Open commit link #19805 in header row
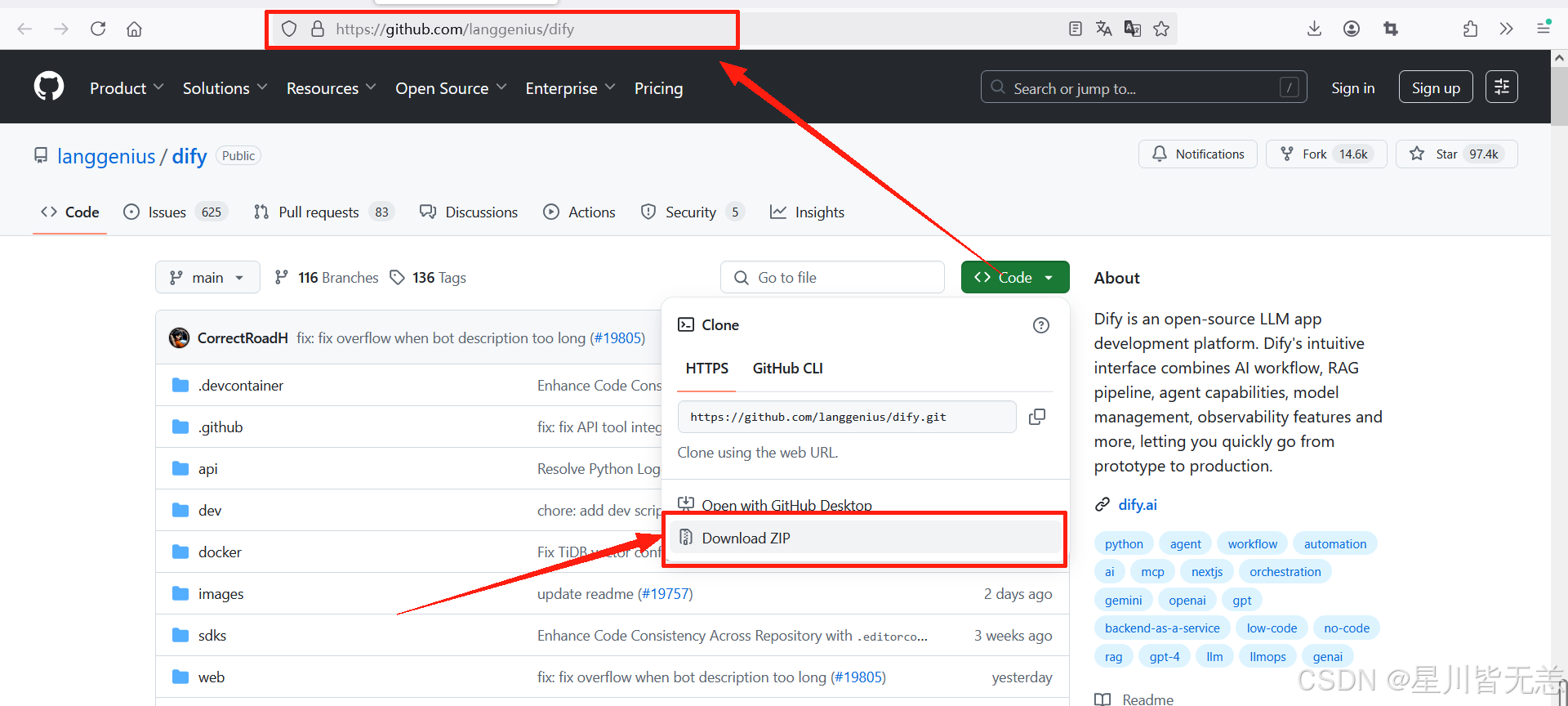This screenshot has height=706, width=1568. click(617, 337)
